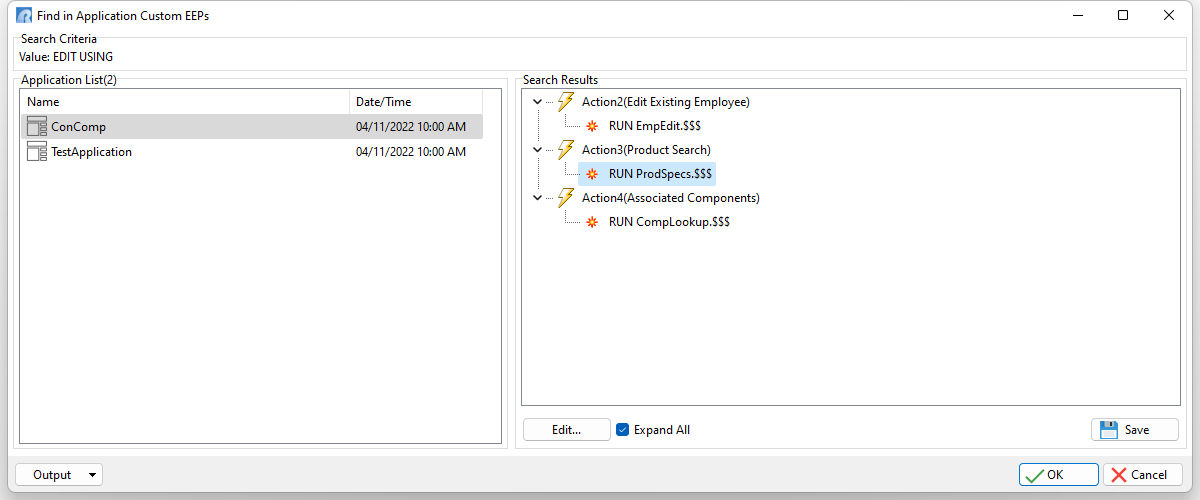Sort list by Date/Time column header
The width and height of the screenshot is (1200, 500).
tap(416, 102)
